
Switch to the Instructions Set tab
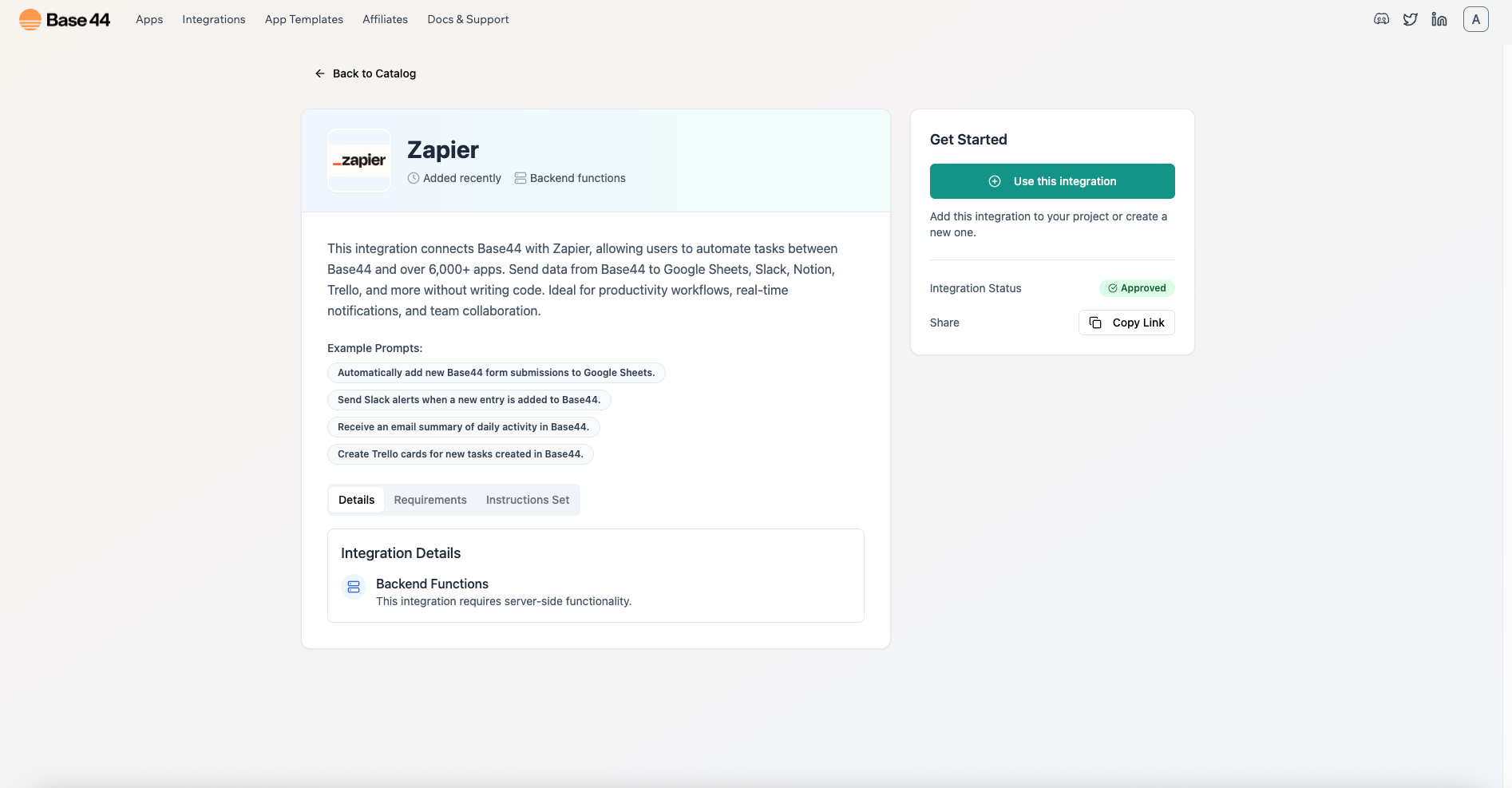[x=527, y=499]
